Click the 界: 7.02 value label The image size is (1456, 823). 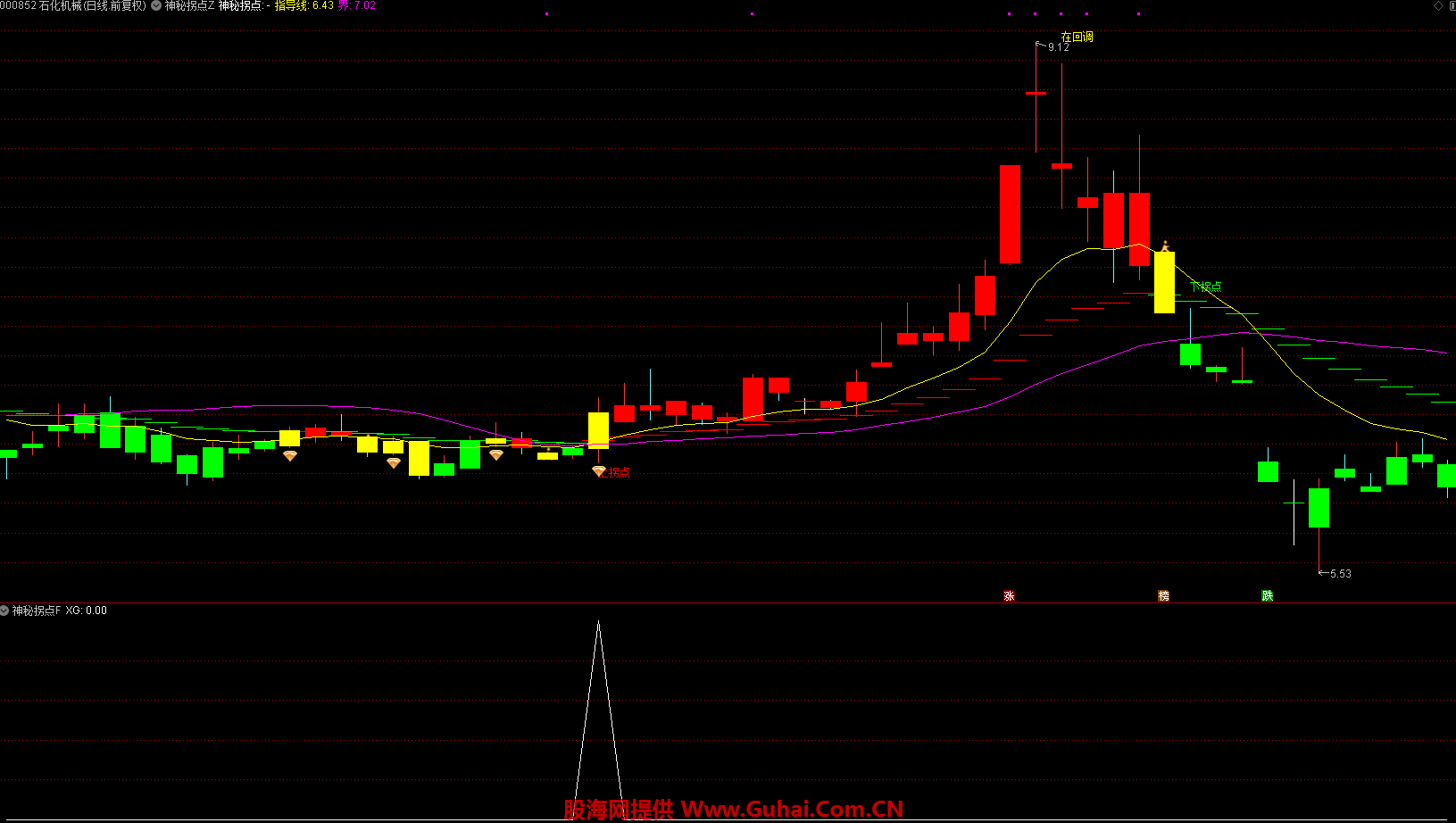pos(356,5)
